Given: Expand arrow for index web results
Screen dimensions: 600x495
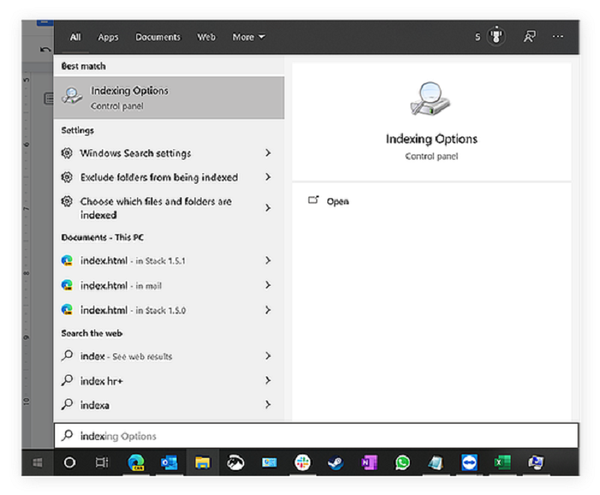Looking at the screenshot, I should pos(268,356).
